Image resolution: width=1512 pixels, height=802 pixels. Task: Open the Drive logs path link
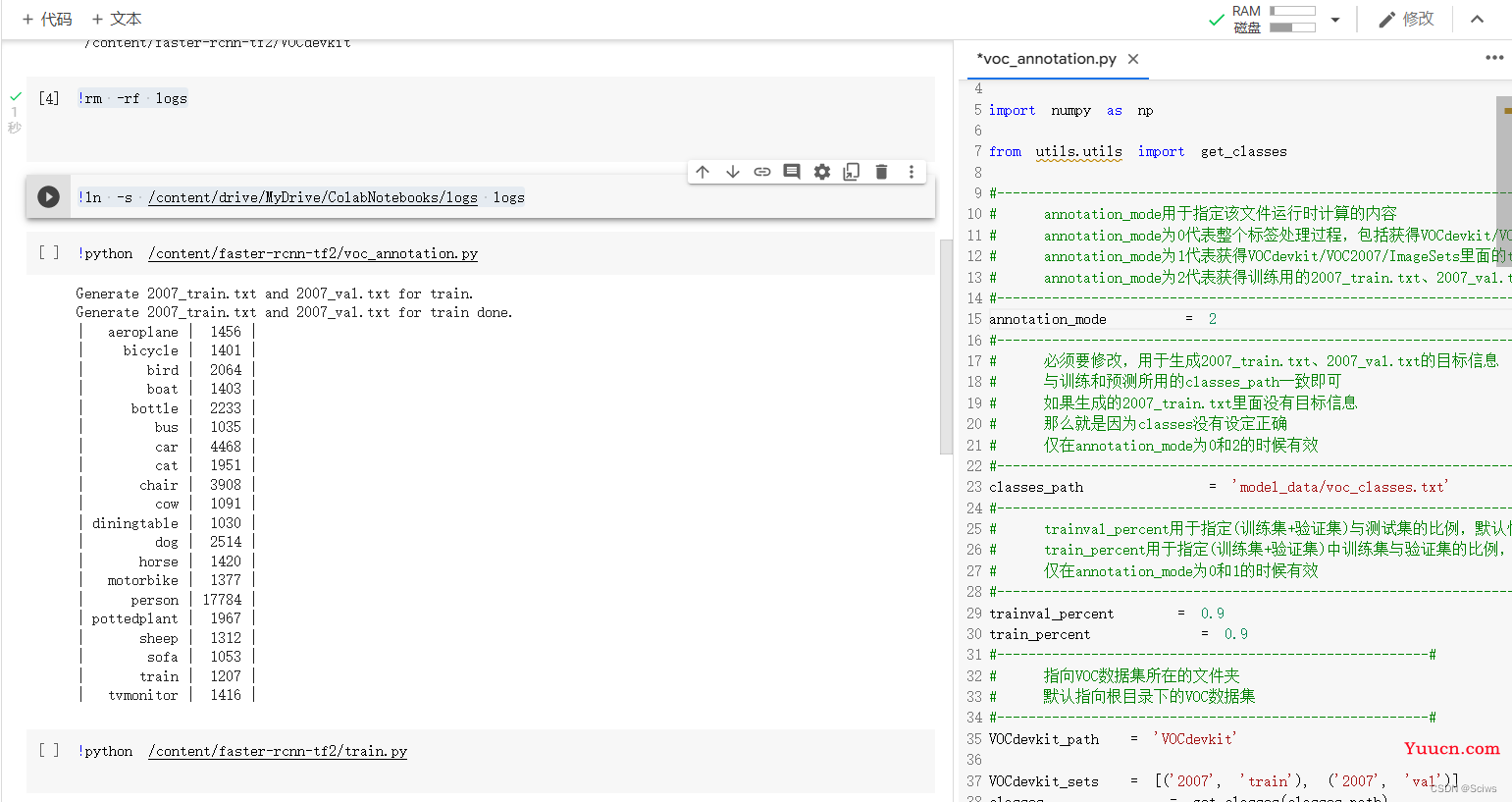[x=313, y=197]
